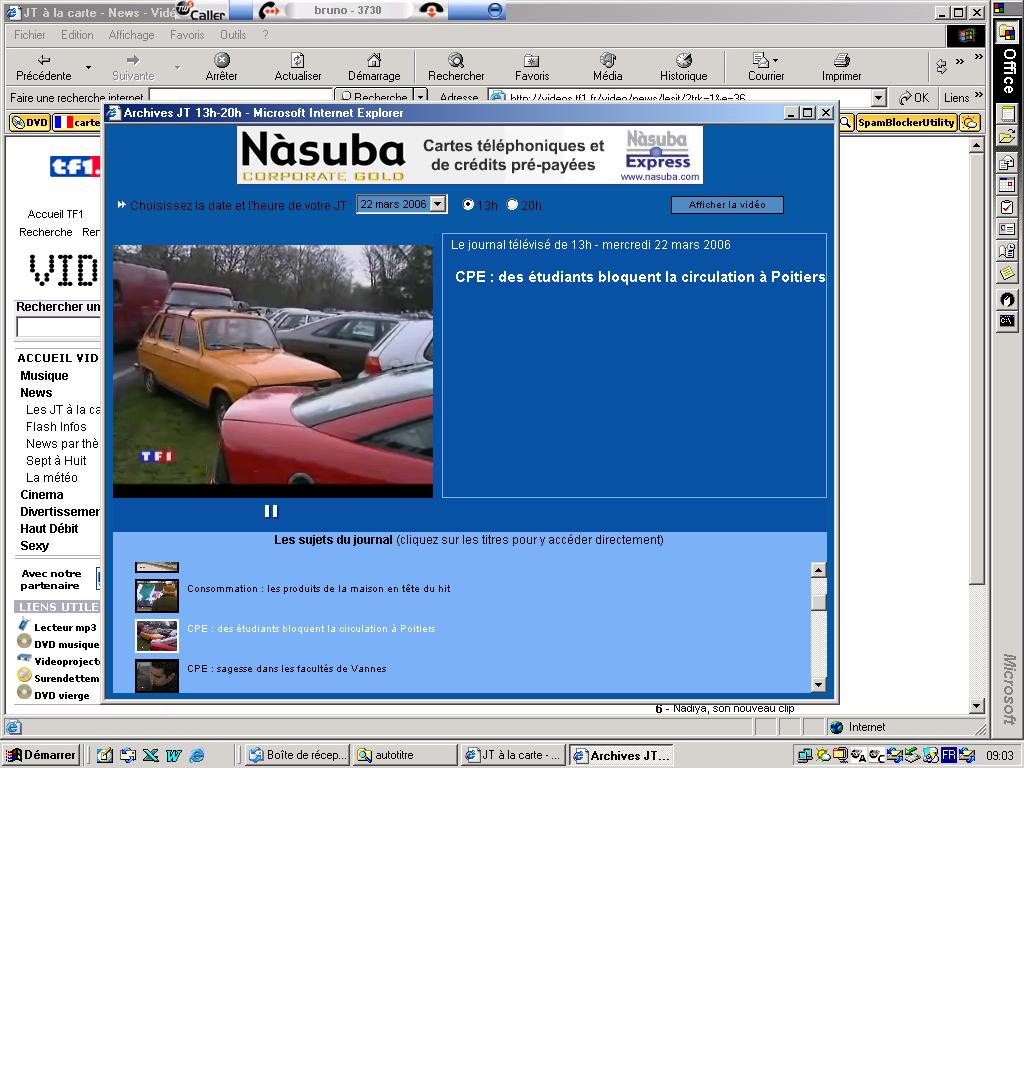Open the Historique toolbar icon
This screenshot has height=1087, width=1024.
tap(683, 60)
